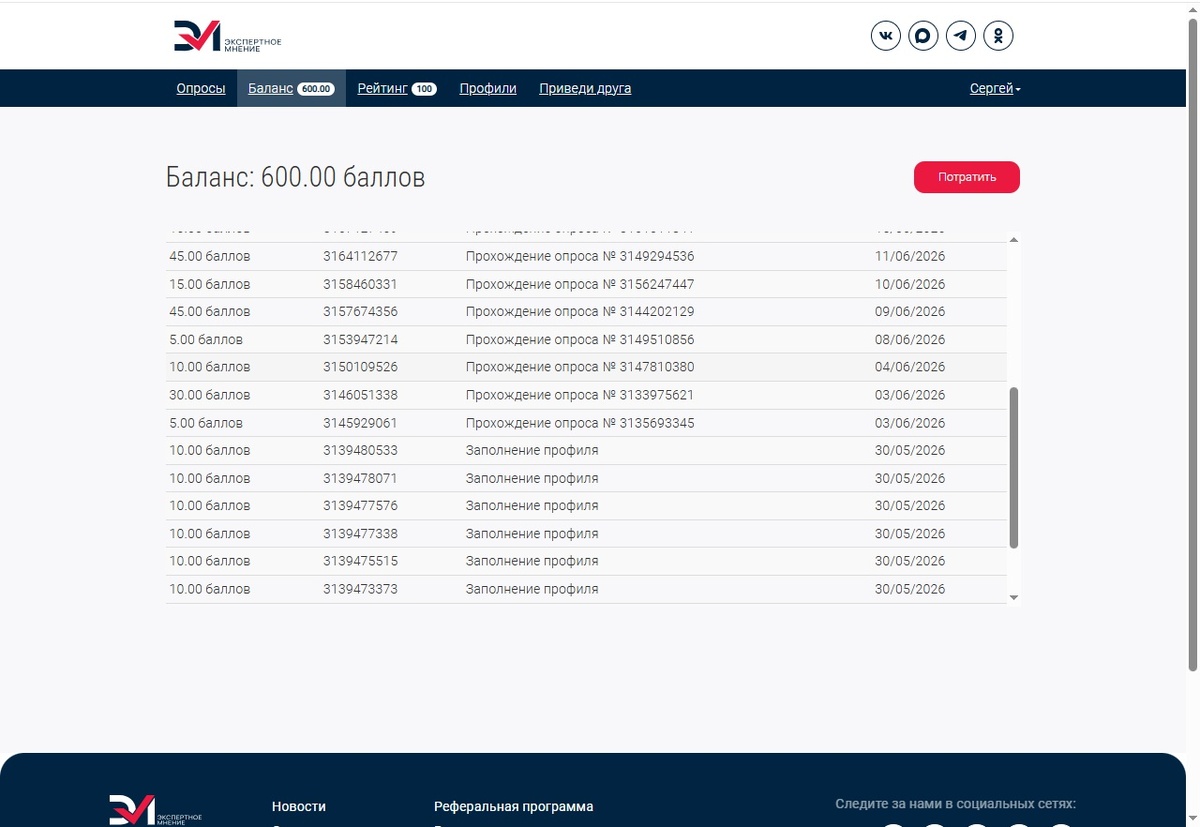Viewport: 1200px width, 827px height.
Task: Click the date 09/06/2026
Action: (910, 311)
